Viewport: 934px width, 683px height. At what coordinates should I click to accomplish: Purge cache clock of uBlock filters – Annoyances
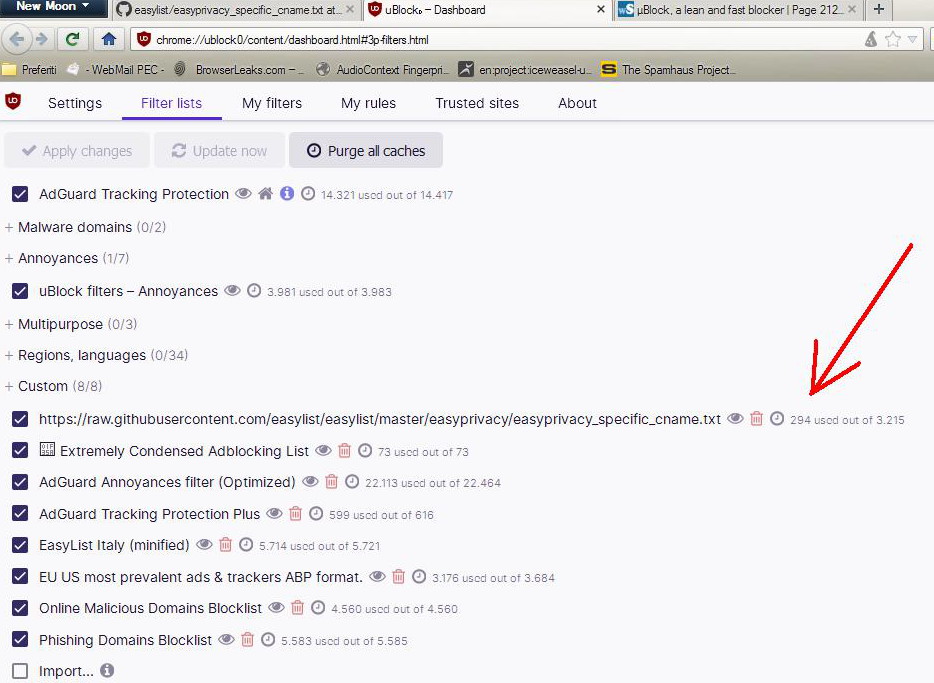click(x=254, y=291)
